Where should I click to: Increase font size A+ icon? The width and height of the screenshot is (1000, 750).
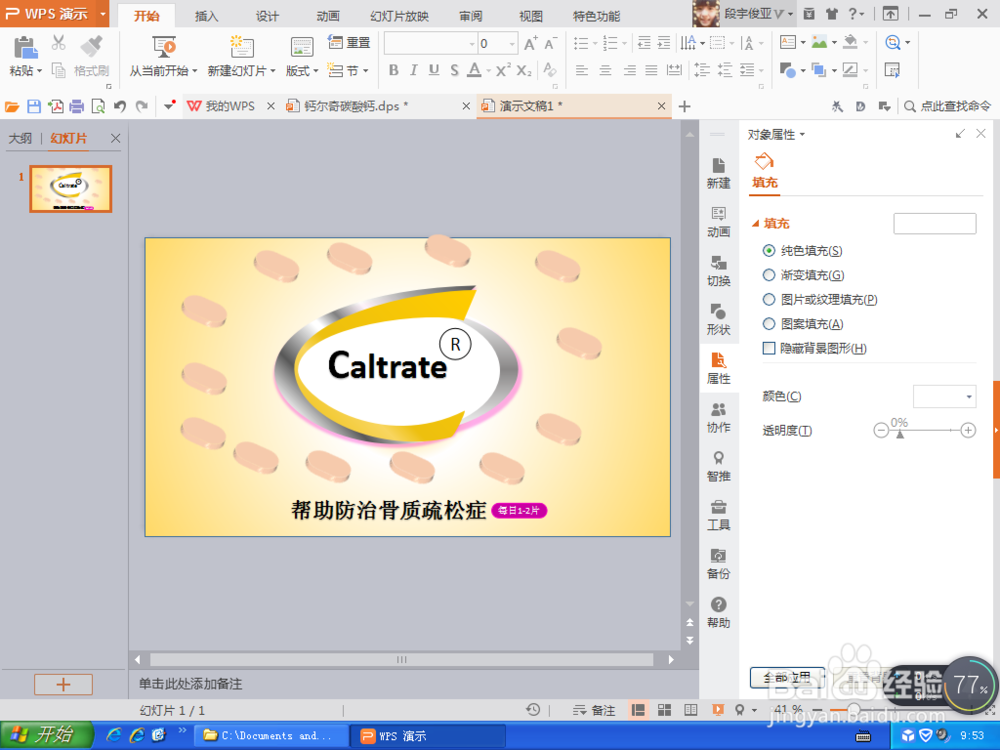point(530,43)
